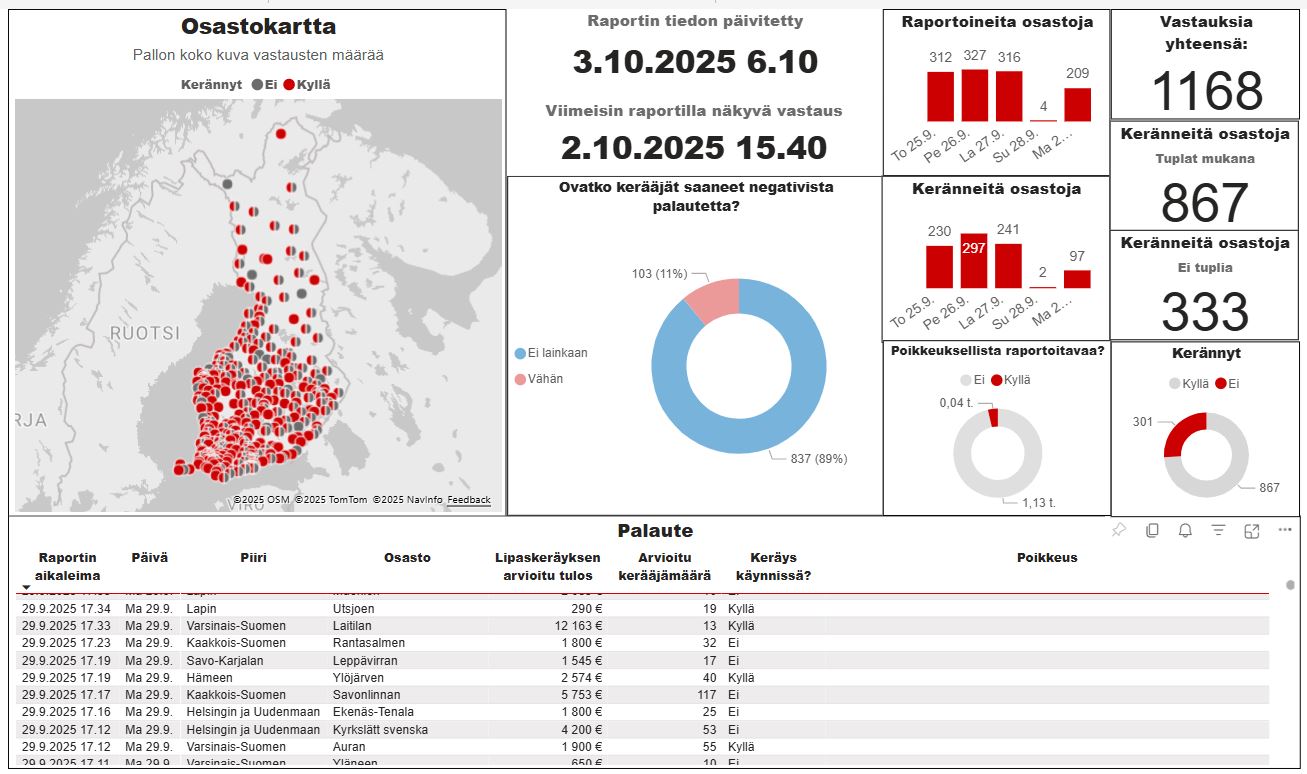Screen dimensions: 1307x774
Task: Click sort arrow under Raportin aikaleima
Action: pyautogui.click(x=27, y=588)
